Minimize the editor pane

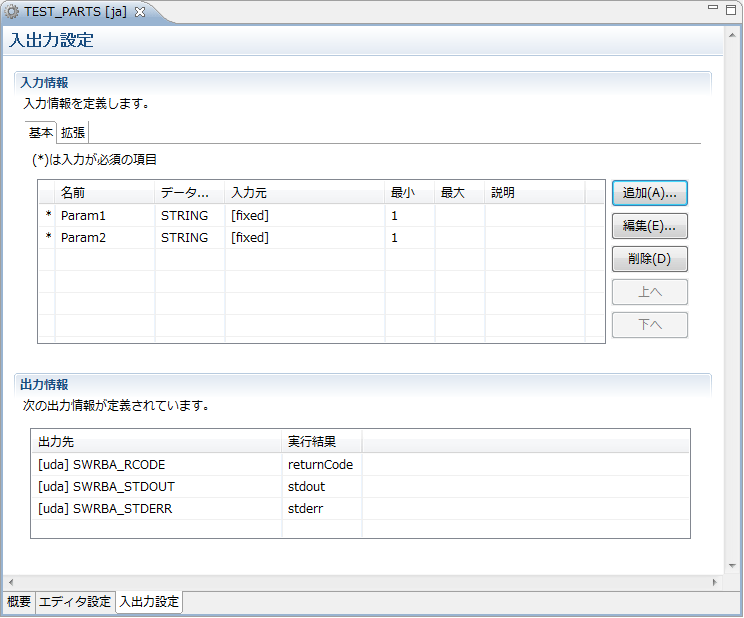pos(713,8)
